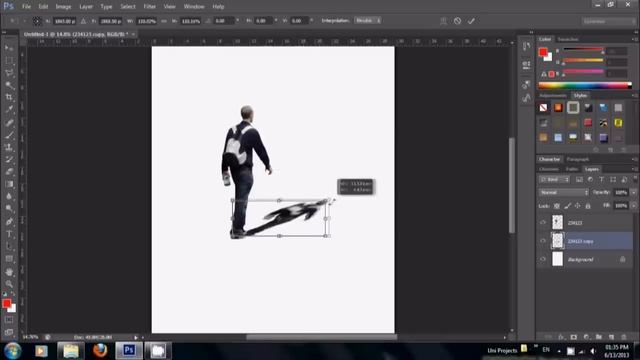Toggle lock position icon

click(578, 206)
